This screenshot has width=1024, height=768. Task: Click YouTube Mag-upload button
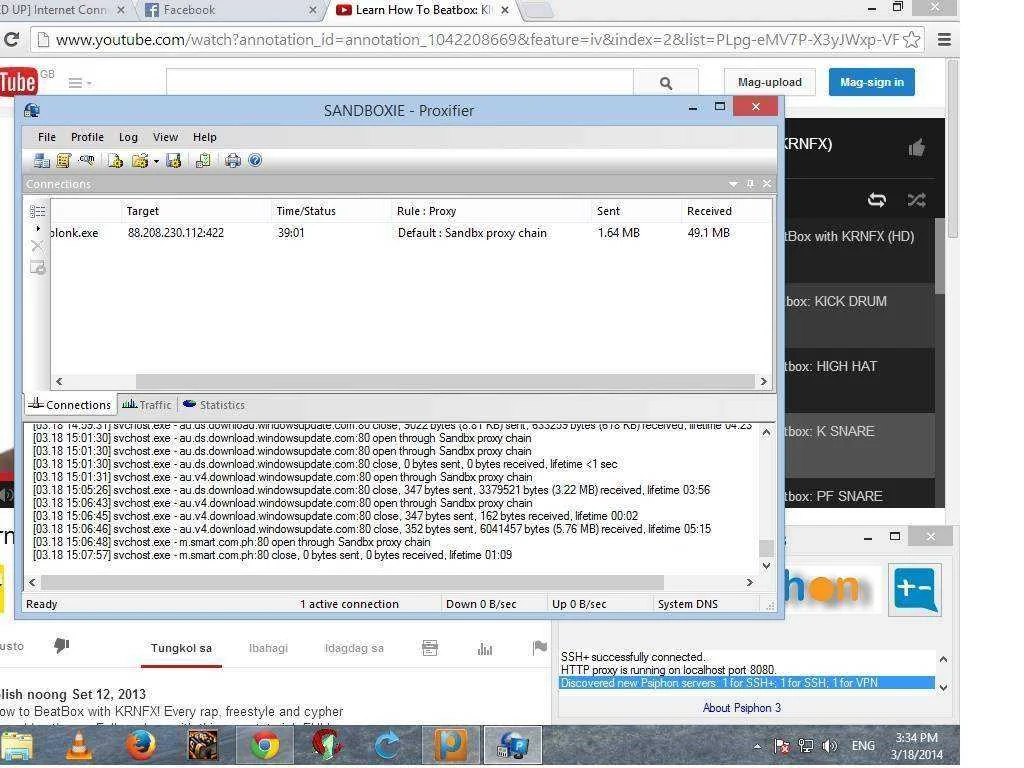[x=769, y=82]
